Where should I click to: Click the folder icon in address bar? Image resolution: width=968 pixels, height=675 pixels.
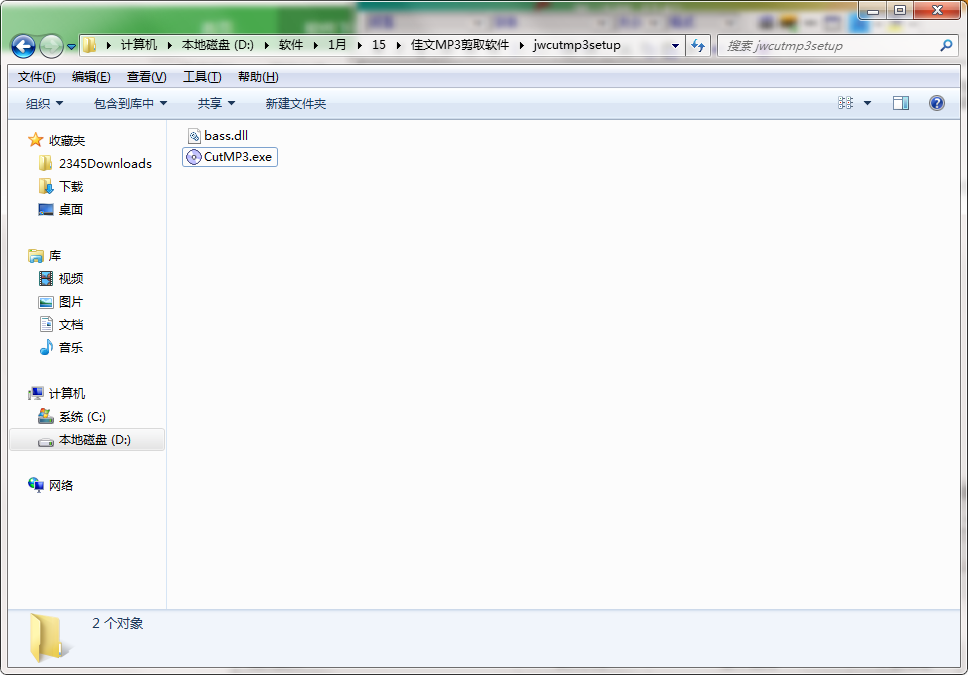tap(90, 45)
